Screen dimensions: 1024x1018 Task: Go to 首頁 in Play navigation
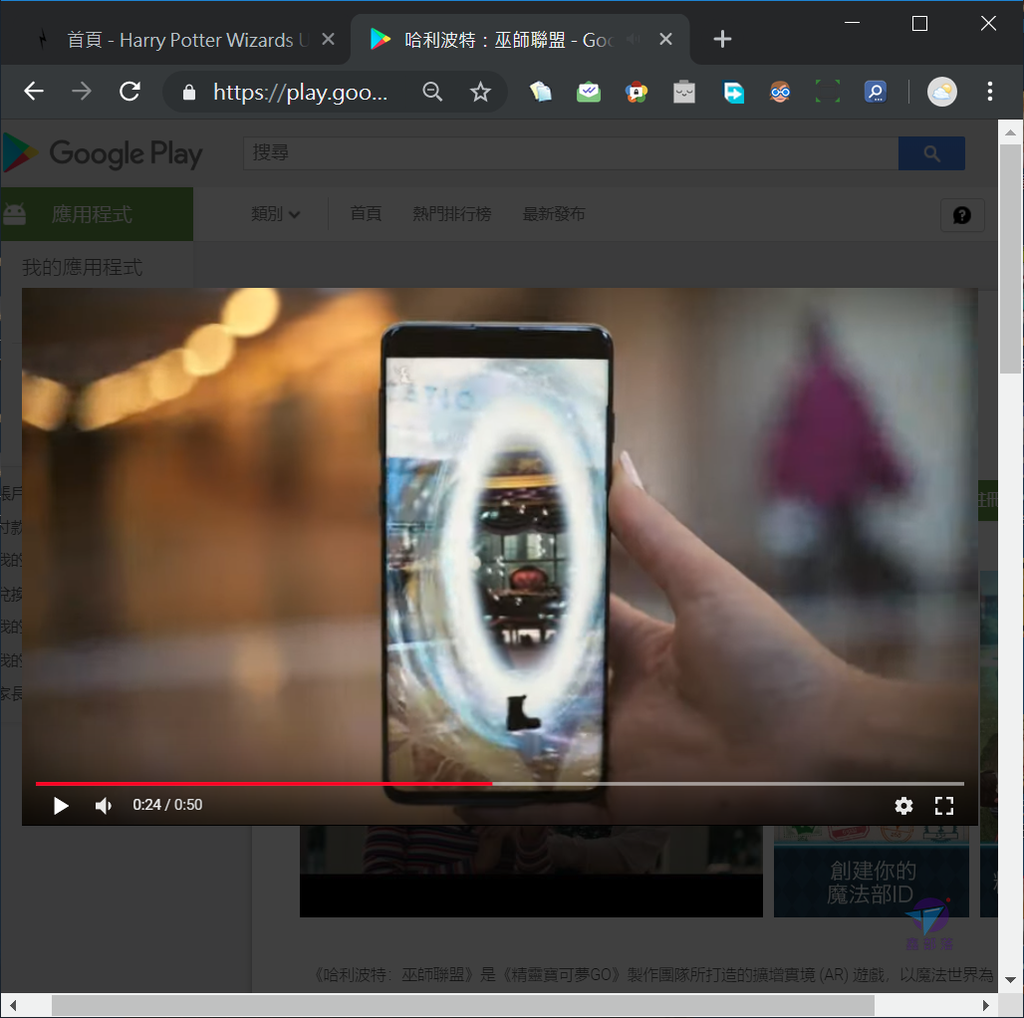tap(365, 214)
